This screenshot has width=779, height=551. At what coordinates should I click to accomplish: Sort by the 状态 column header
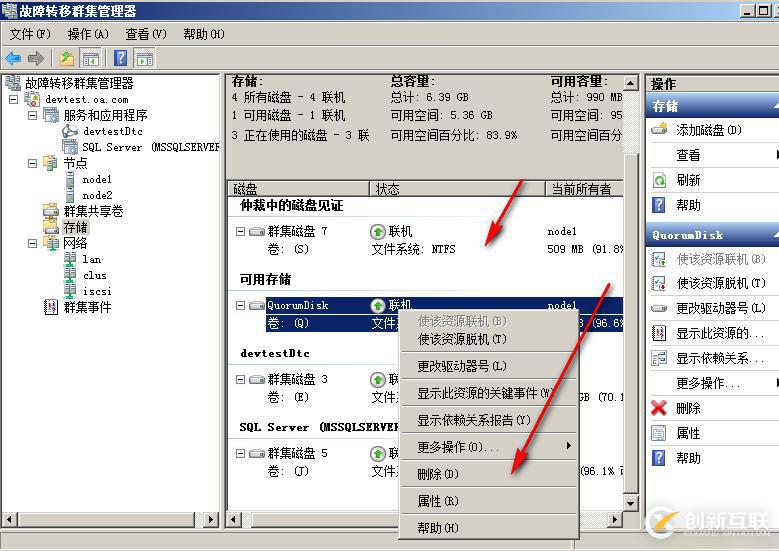458,189
